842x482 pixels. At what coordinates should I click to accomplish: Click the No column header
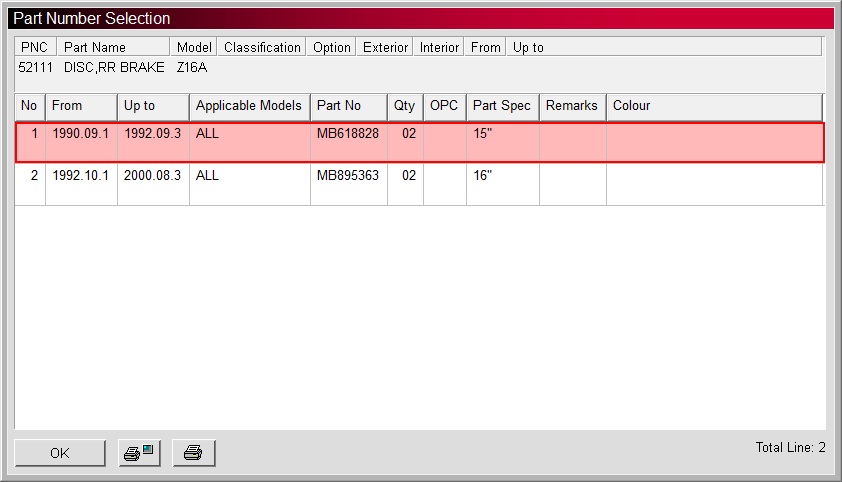30,106
